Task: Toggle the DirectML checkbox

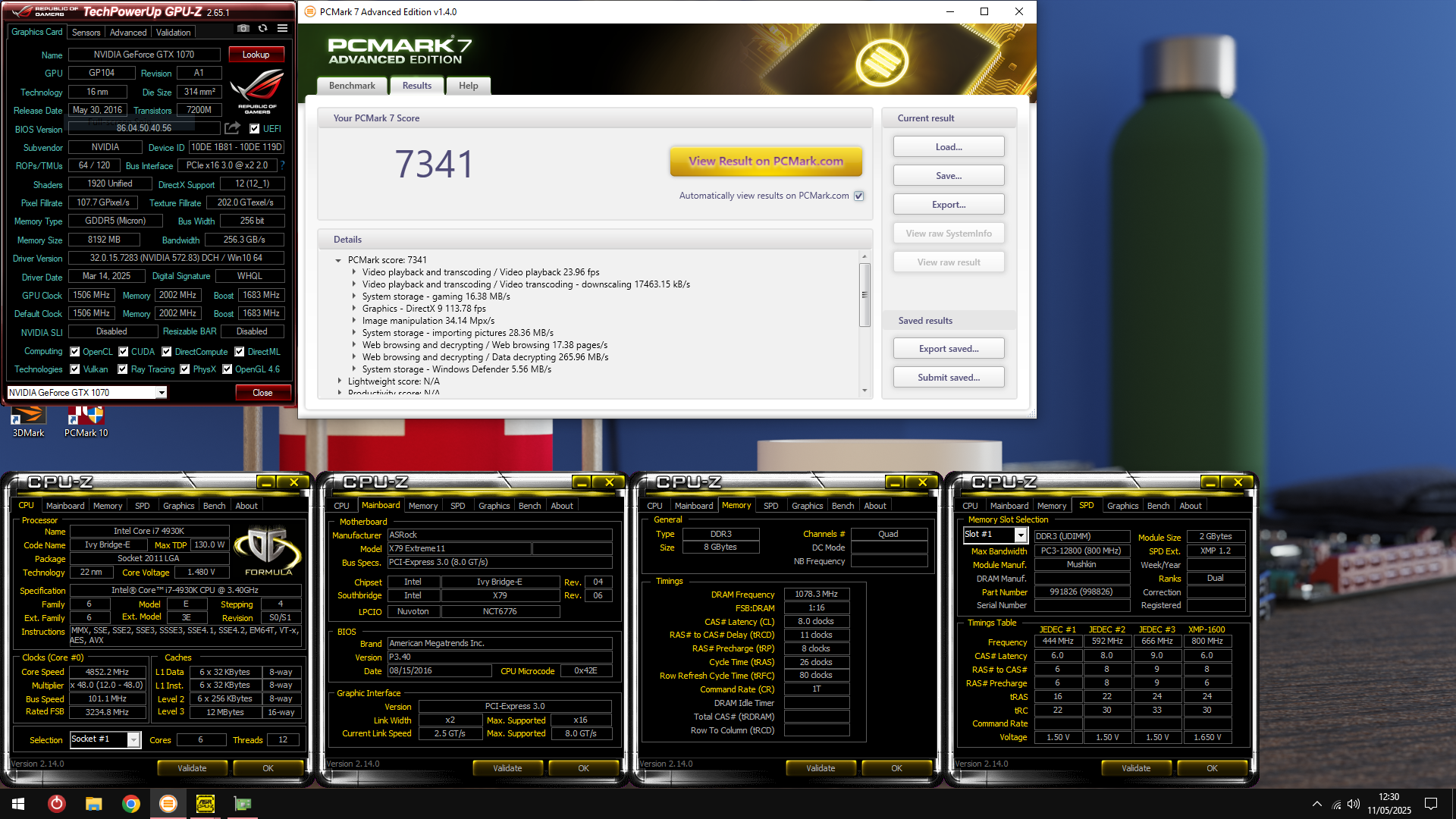Action: click(240, 351)
